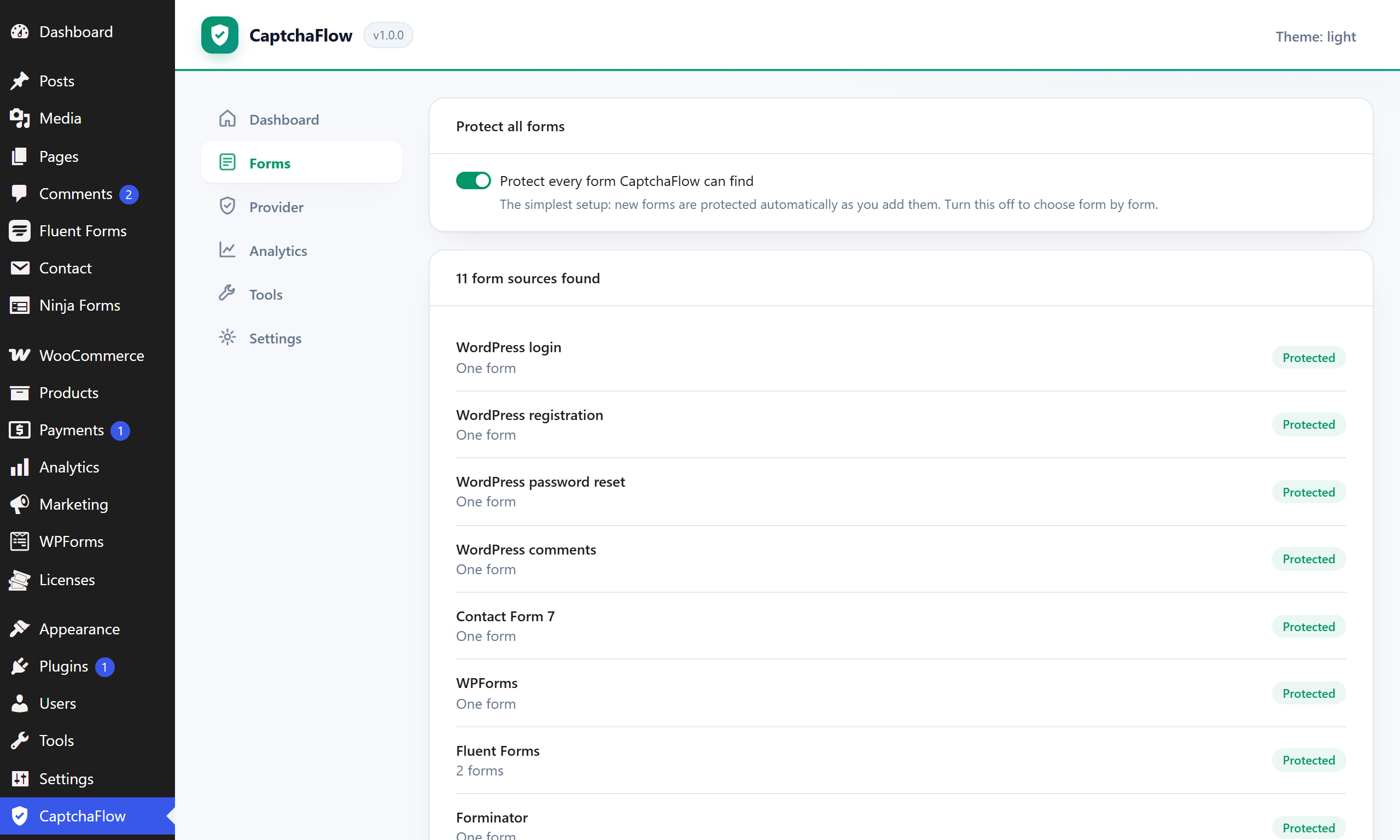
Task: Click the 'Protect all forms' card heading
Action: click(510, 126)
